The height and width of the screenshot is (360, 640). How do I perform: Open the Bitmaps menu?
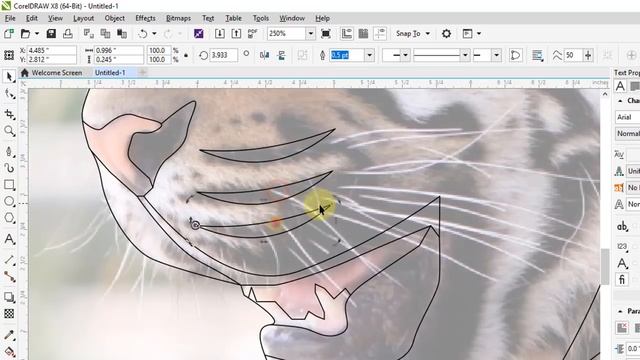pos(178,18)
